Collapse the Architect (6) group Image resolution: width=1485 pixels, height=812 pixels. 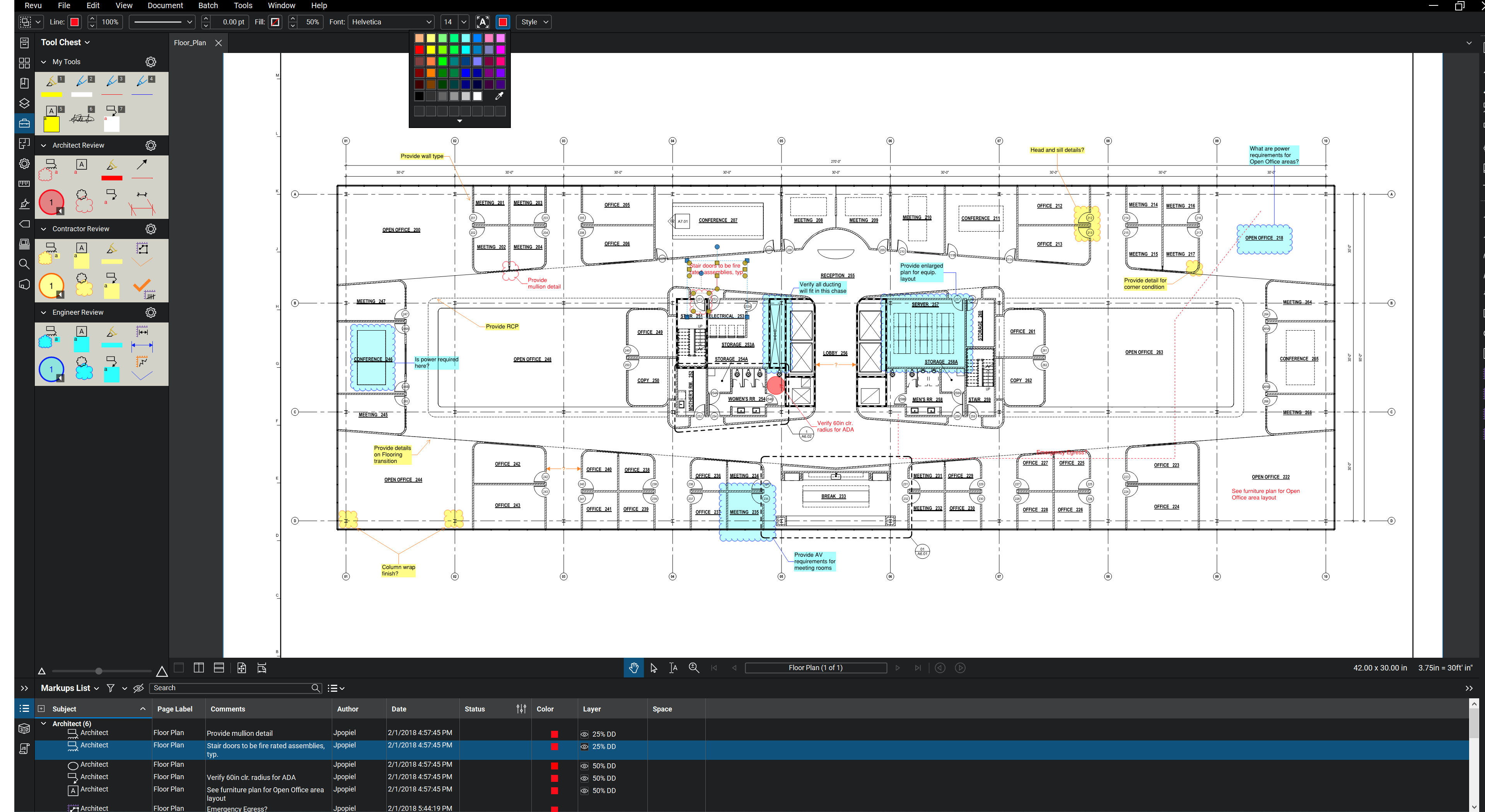(x=43, y=724)
